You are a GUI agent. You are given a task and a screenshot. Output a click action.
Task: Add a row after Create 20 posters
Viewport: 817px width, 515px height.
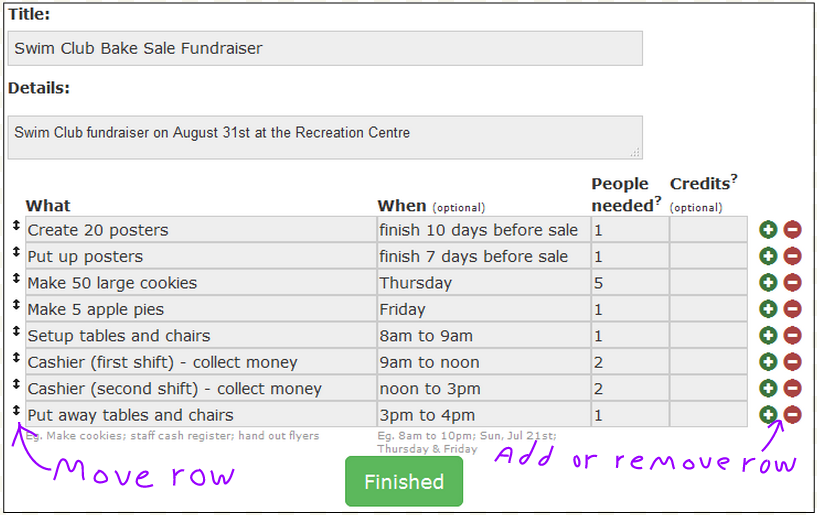(768, 230)
